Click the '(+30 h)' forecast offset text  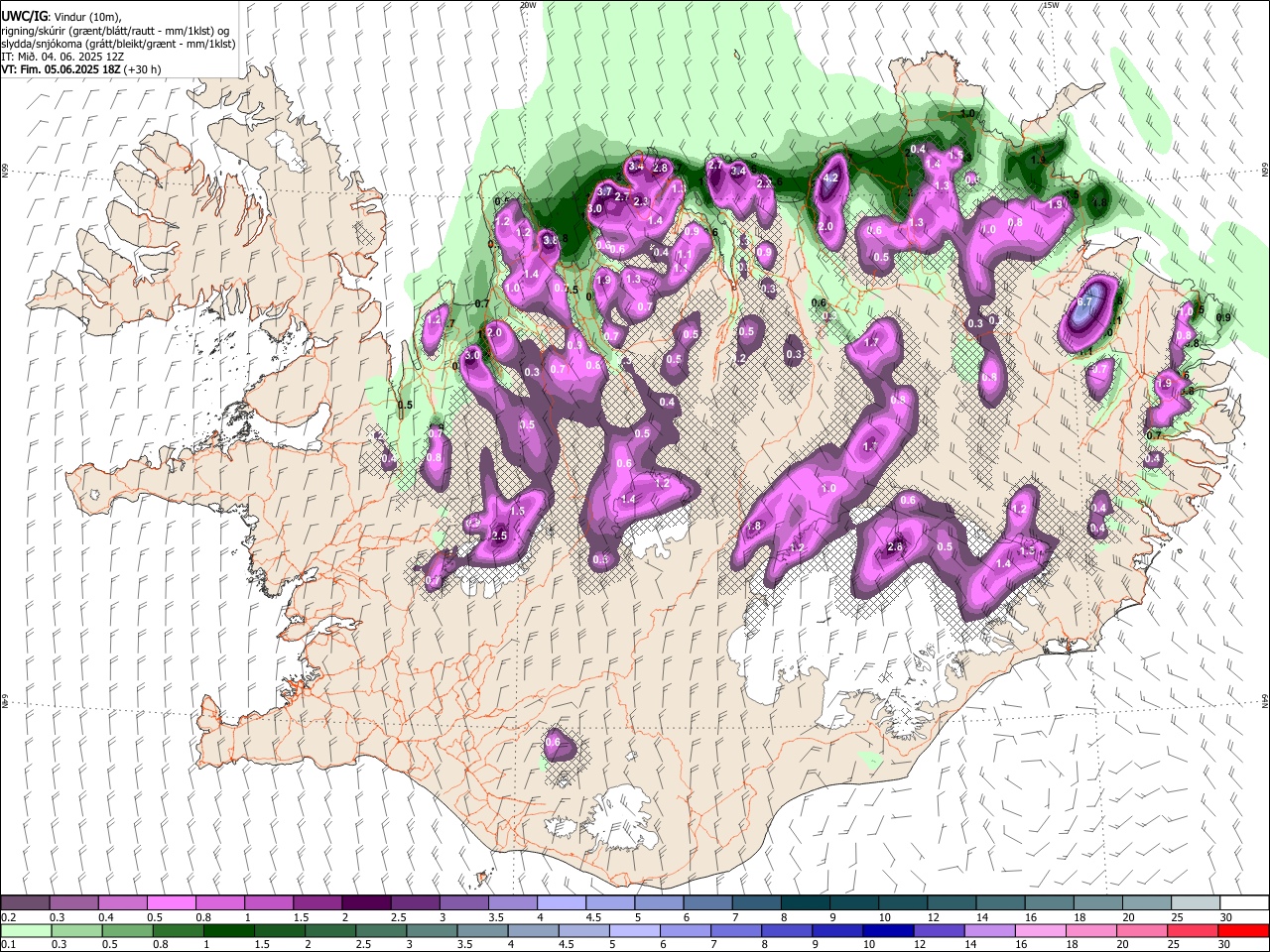coord(141,69)
